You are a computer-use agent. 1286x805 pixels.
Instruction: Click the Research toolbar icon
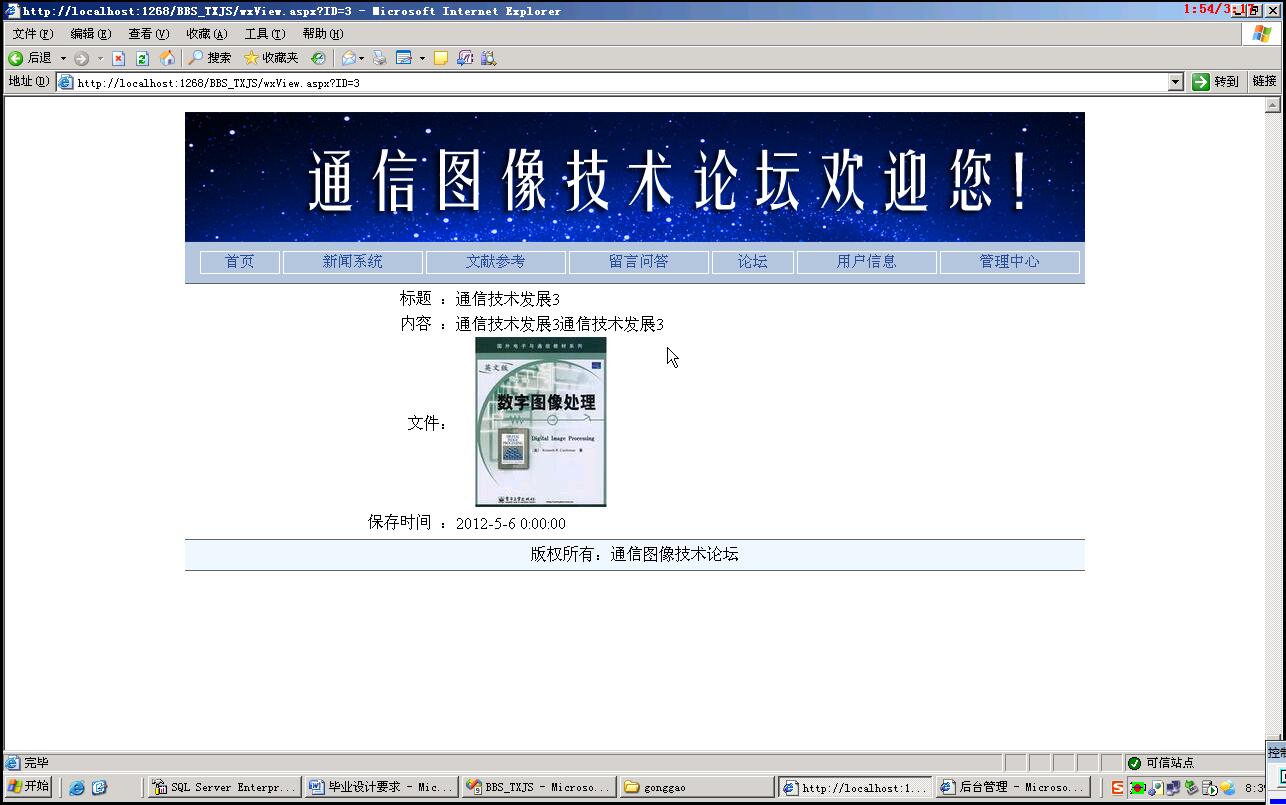(489, 58)
